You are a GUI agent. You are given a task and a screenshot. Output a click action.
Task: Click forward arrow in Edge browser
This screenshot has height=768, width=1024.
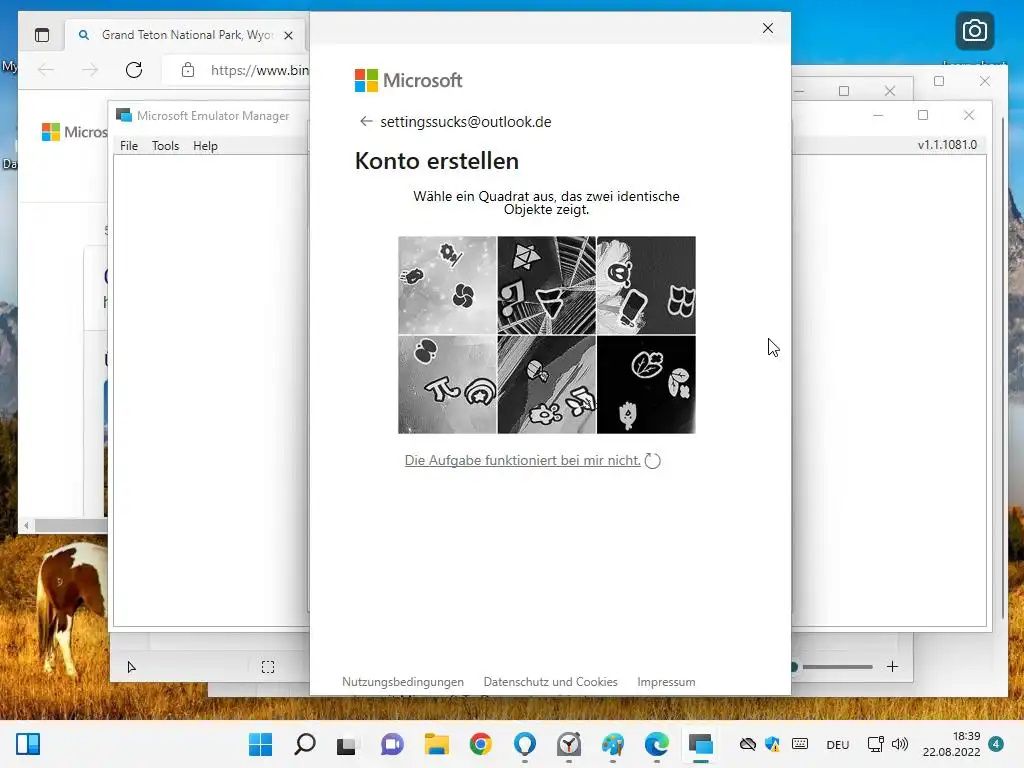tap(90, 70)
